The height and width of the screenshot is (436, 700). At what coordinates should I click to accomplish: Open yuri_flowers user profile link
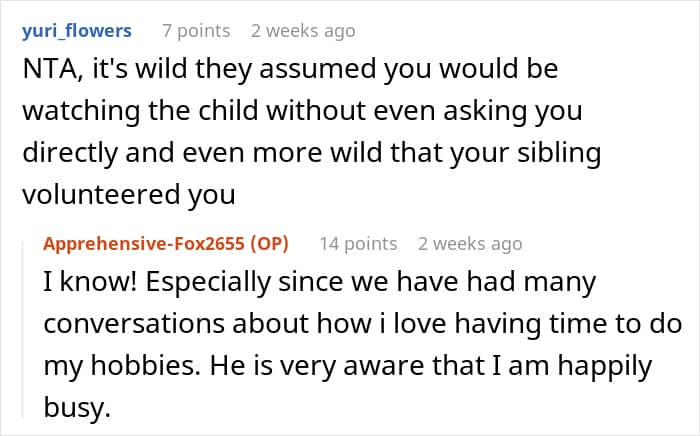pos(76,31)
